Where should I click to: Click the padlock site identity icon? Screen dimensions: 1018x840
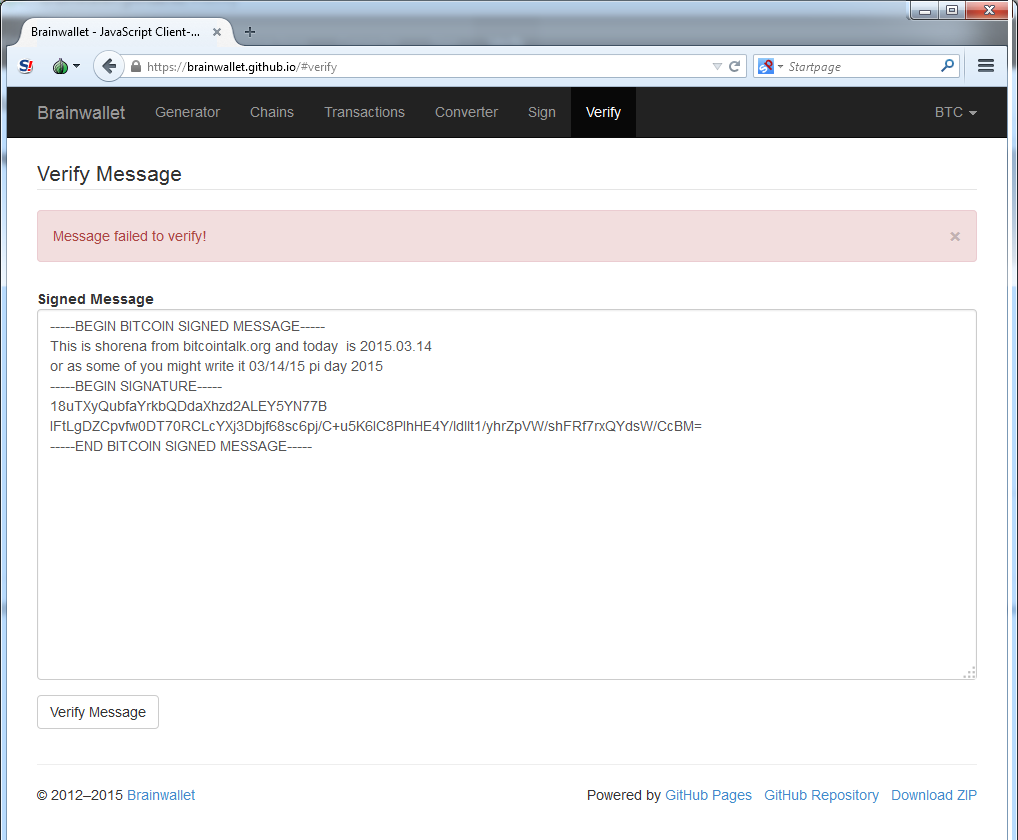(x=136, y=66)
